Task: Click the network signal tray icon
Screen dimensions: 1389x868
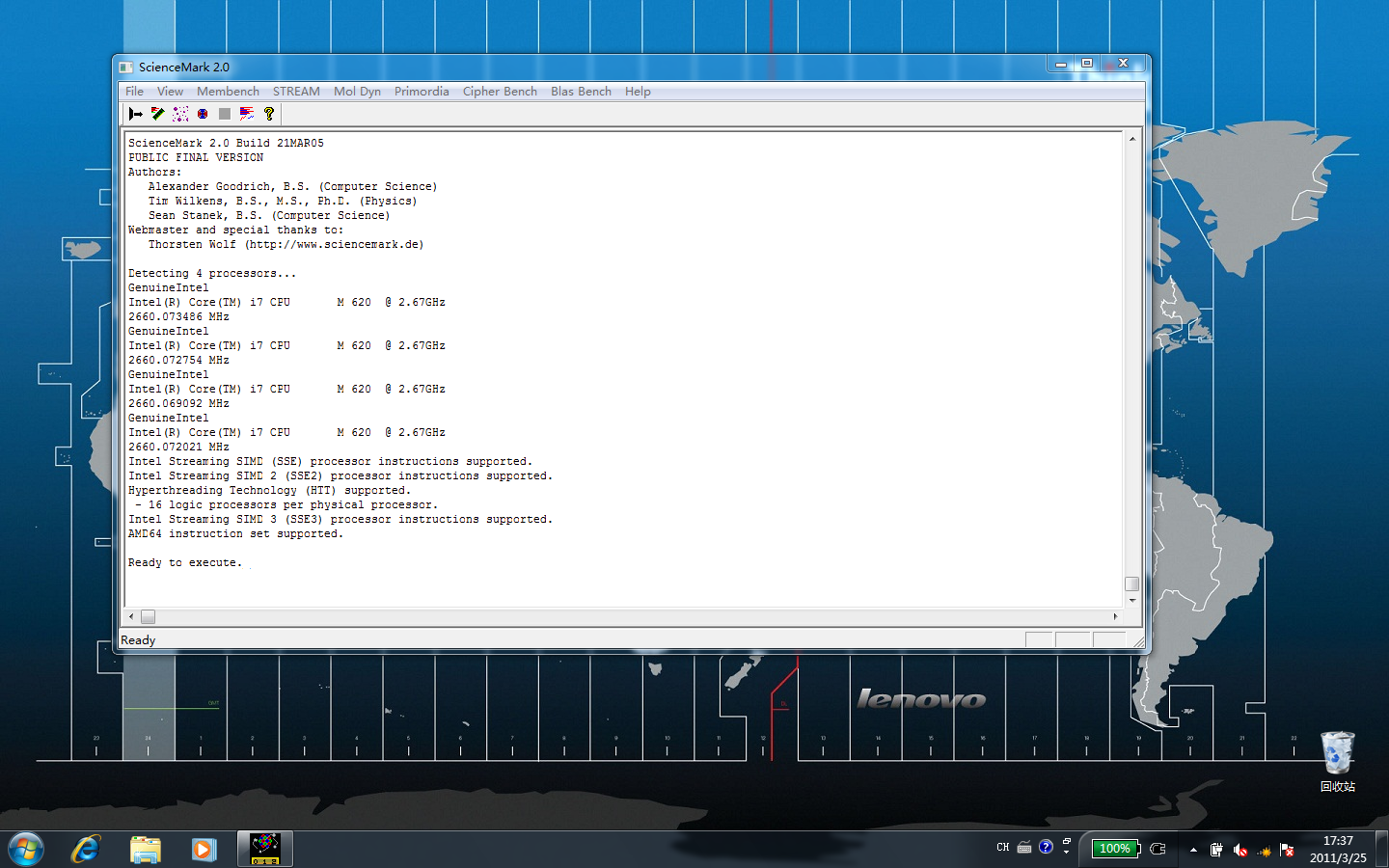Action: coord(1264,850)
